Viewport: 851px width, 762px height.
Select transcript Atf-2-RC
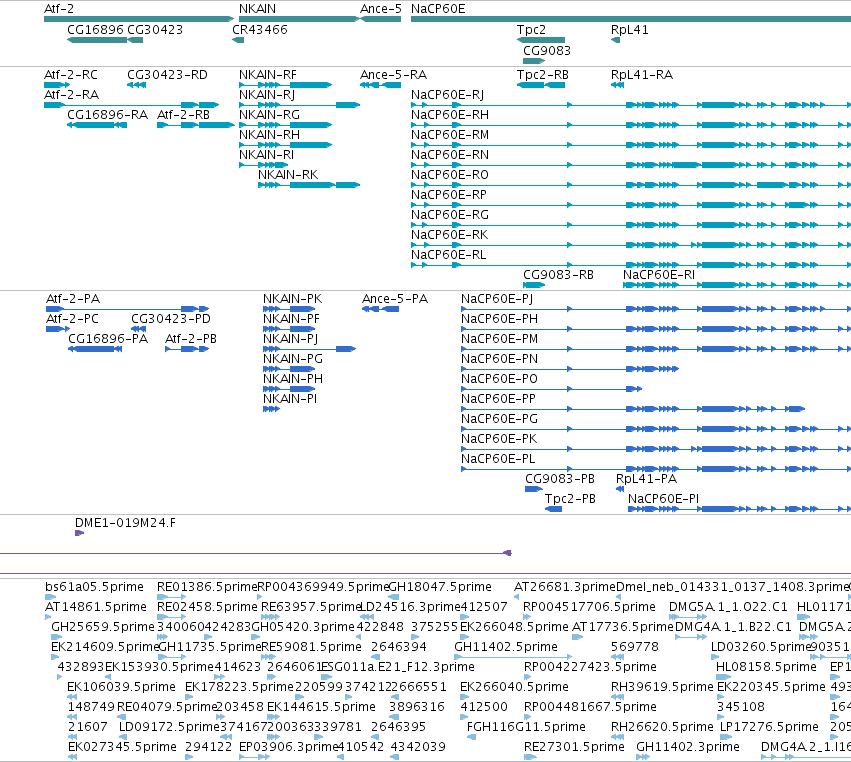pyautogui.click(x=71, y=75)
